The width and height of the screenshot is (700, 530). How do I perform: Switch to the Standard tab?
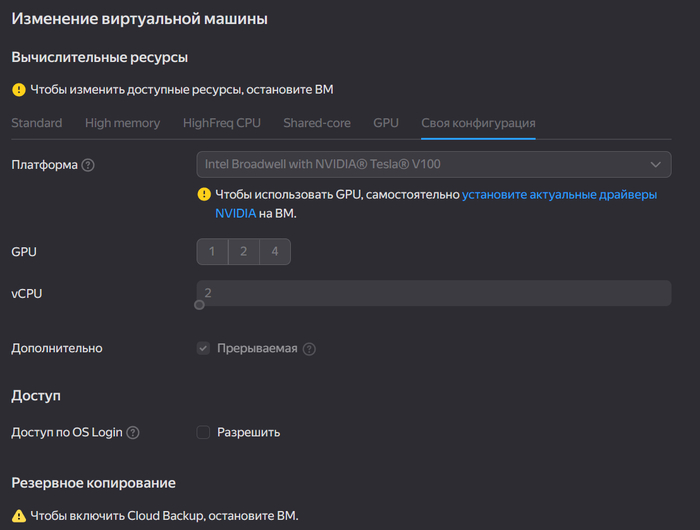pos(37,123)
